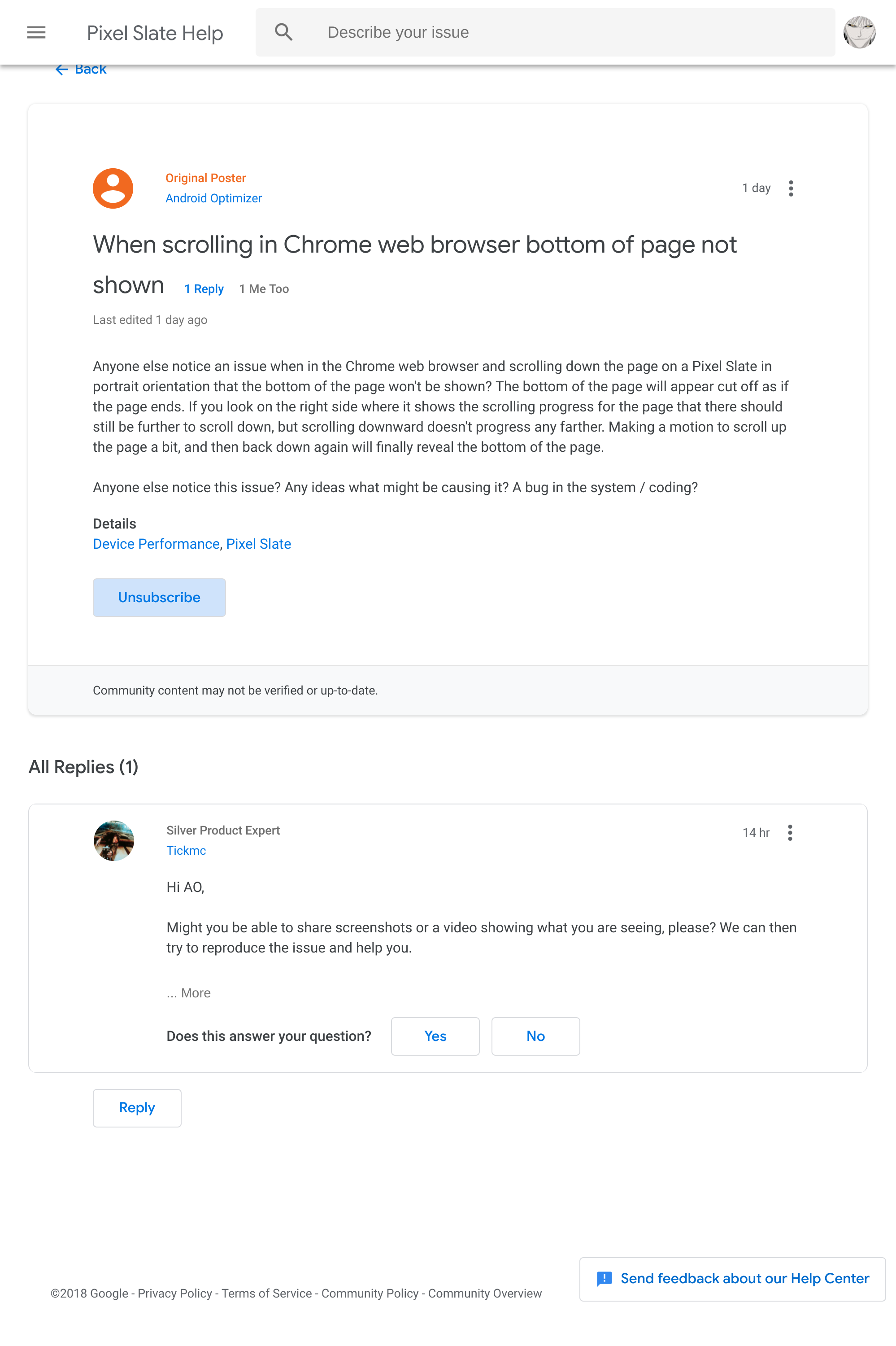The width and height of the screenshot is (896, 1346).
Task: Open your account profile avatar
Action: (859, 33)
